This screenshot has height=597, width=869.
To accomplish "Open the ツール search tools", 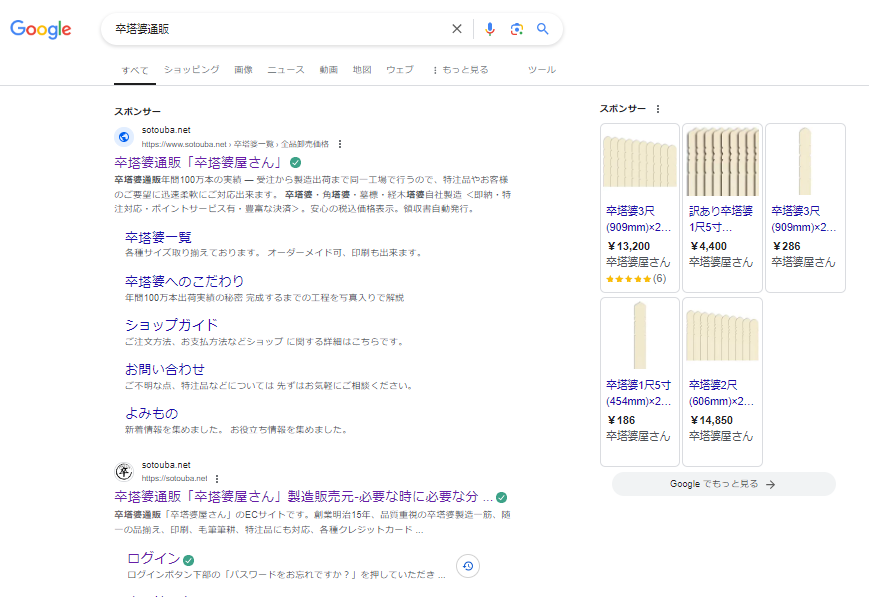I will 542,70.
